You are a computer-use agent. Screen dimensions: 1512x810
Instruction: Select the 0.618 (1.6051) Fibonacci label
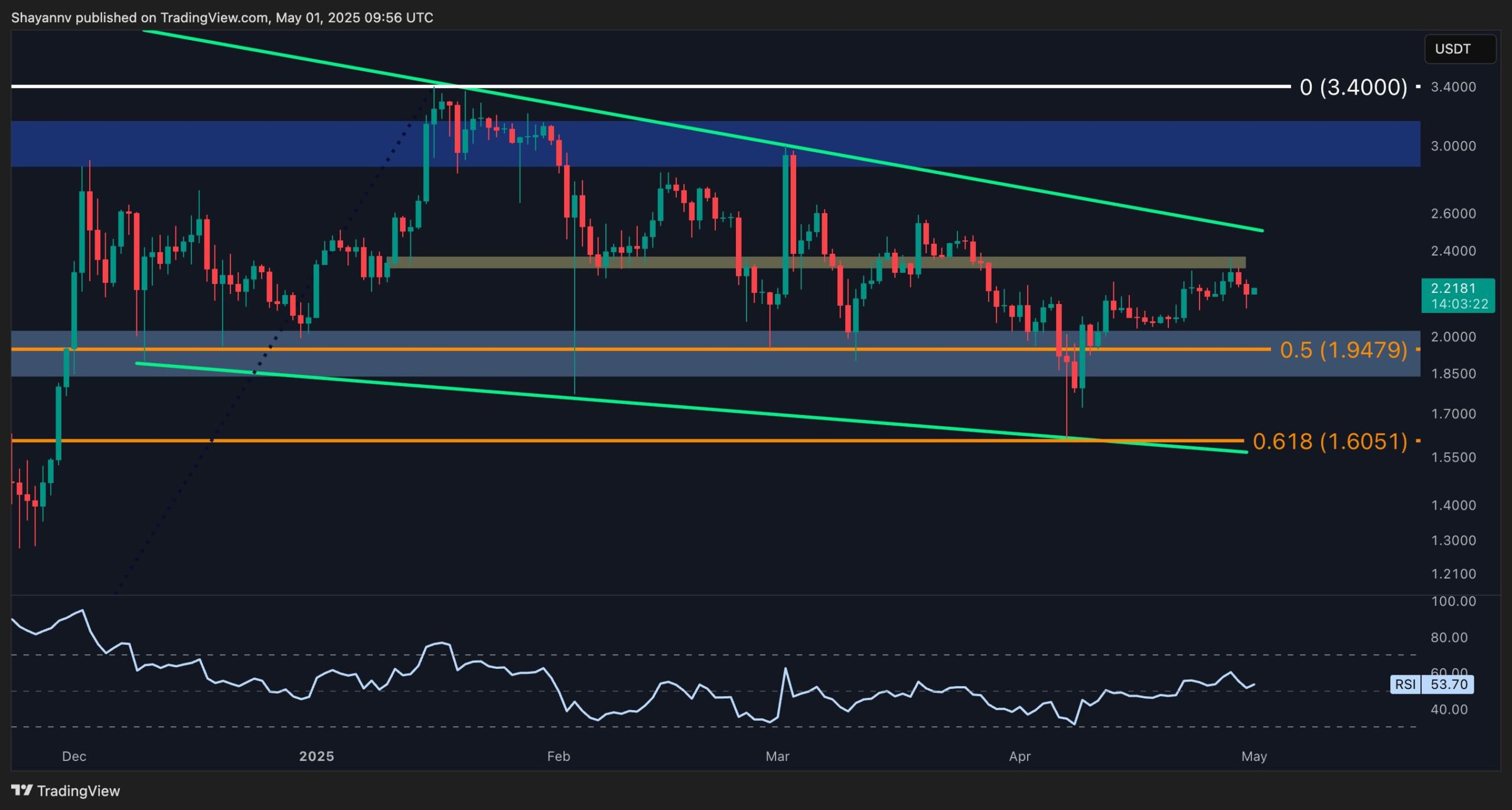[x=1329, y=442]
